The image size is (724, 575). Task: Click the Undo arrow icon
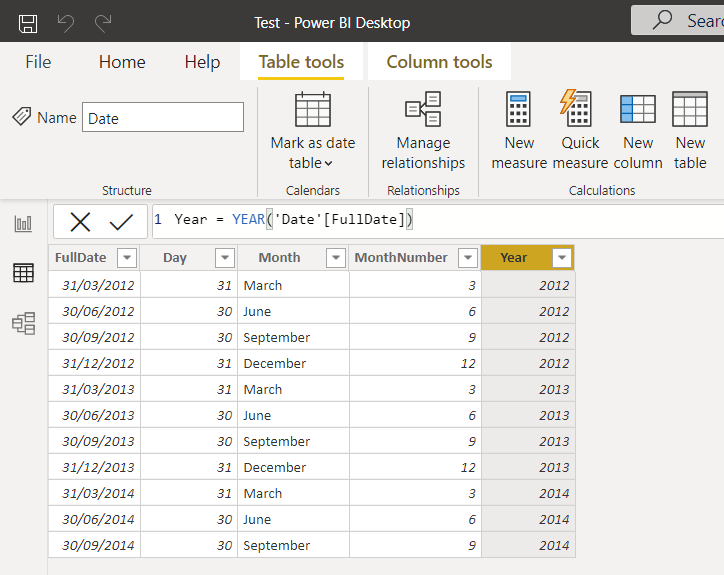click(x=66, y=22)
